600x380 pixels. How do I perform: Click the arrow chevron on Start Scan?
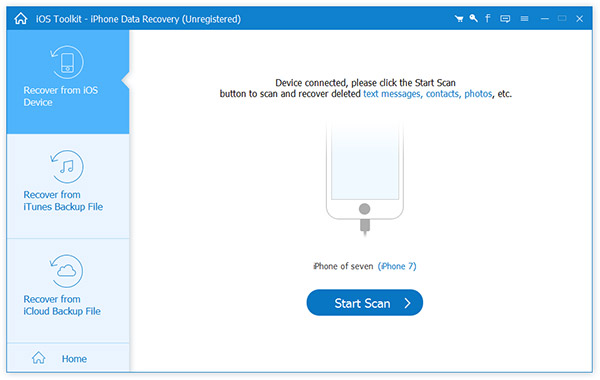coord(408,303)
